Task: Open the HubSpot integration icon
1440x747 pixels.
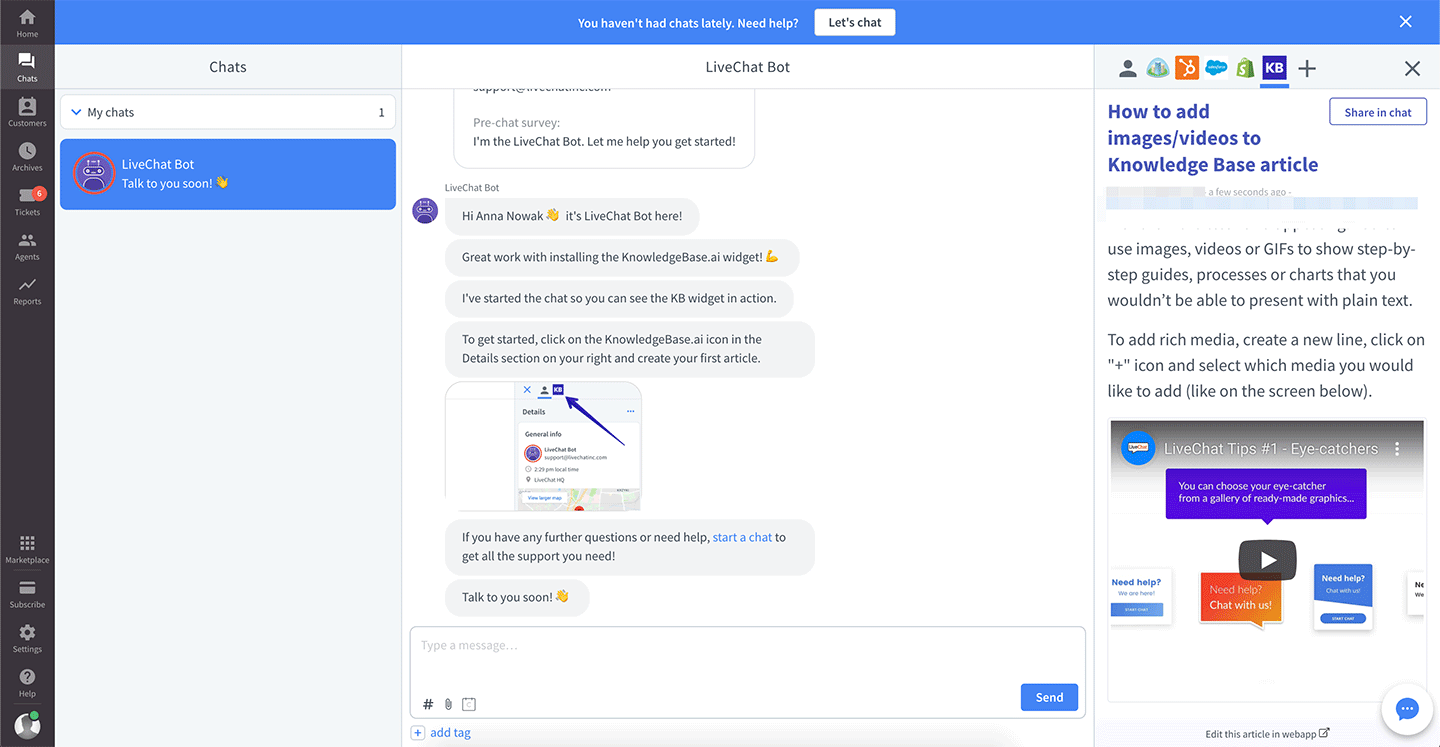Action: (x=1187, y=68)
